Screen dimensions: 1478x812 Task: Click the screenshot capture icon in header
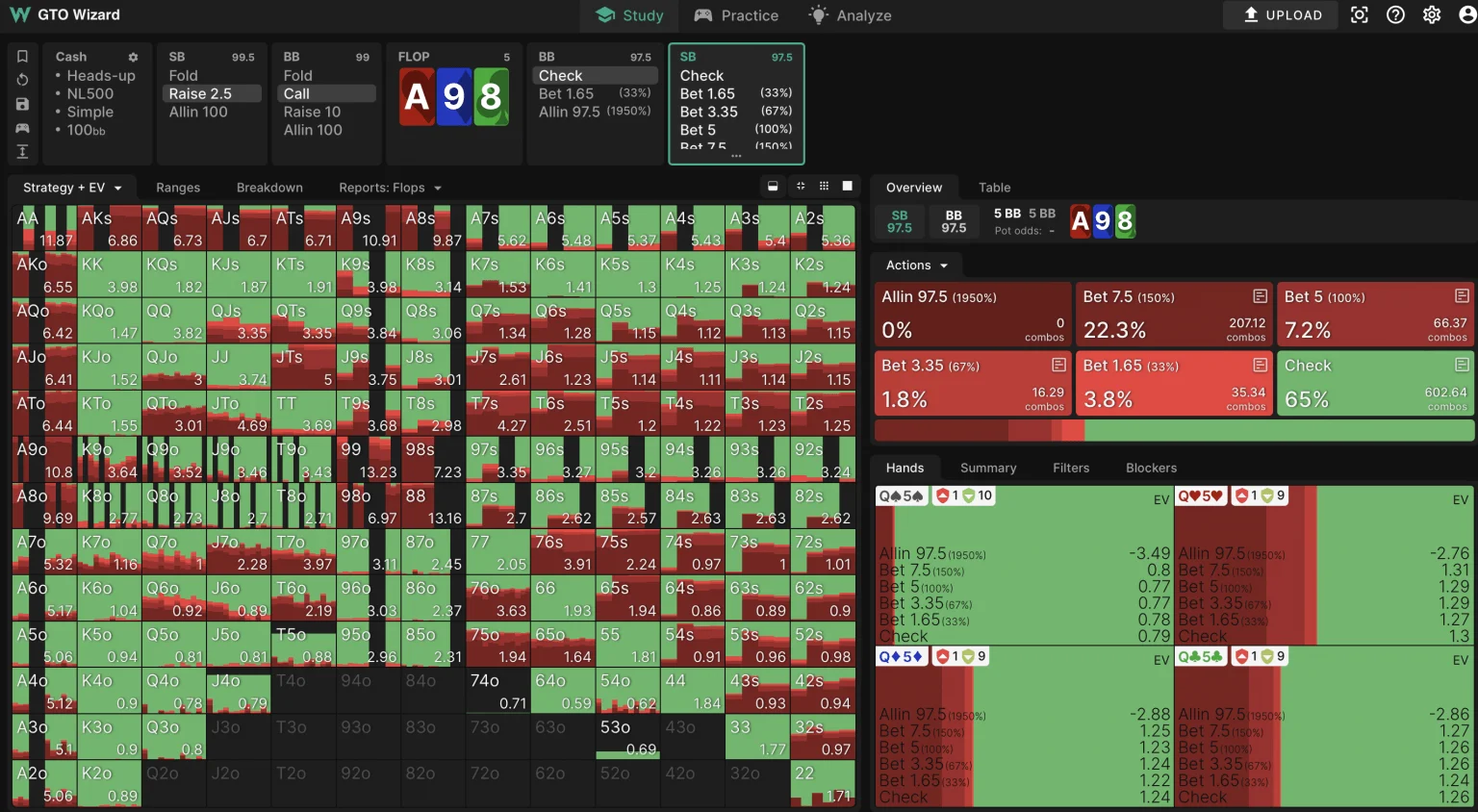(1359, 15)
